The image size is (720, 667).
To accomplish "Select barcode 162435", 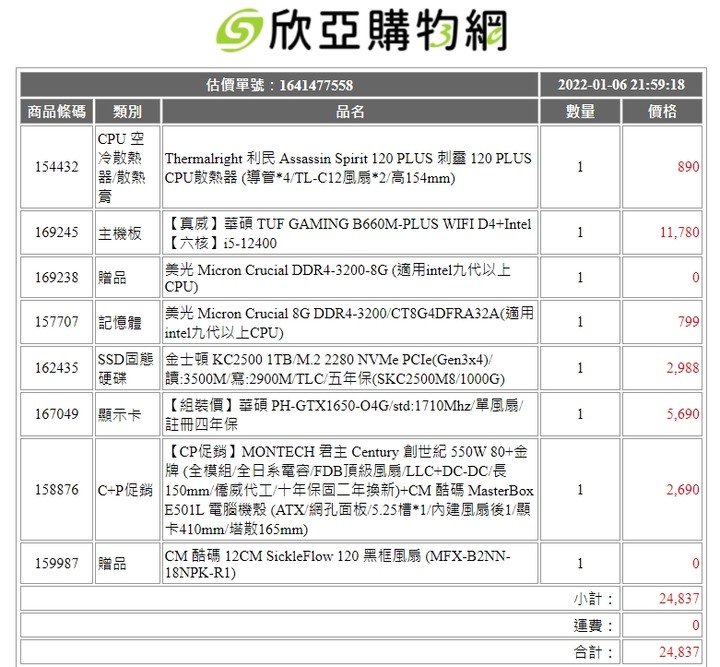I will [x=56, y=368].
